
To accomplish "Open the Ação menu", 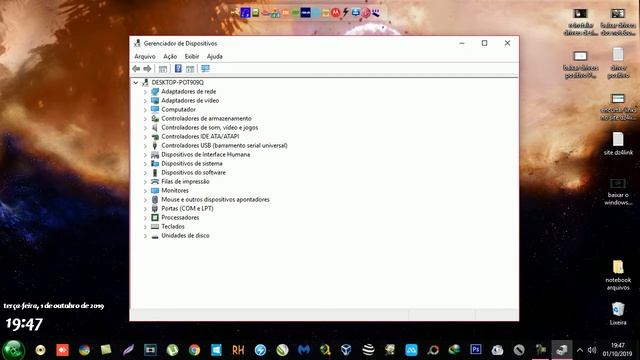I will 170,56.
